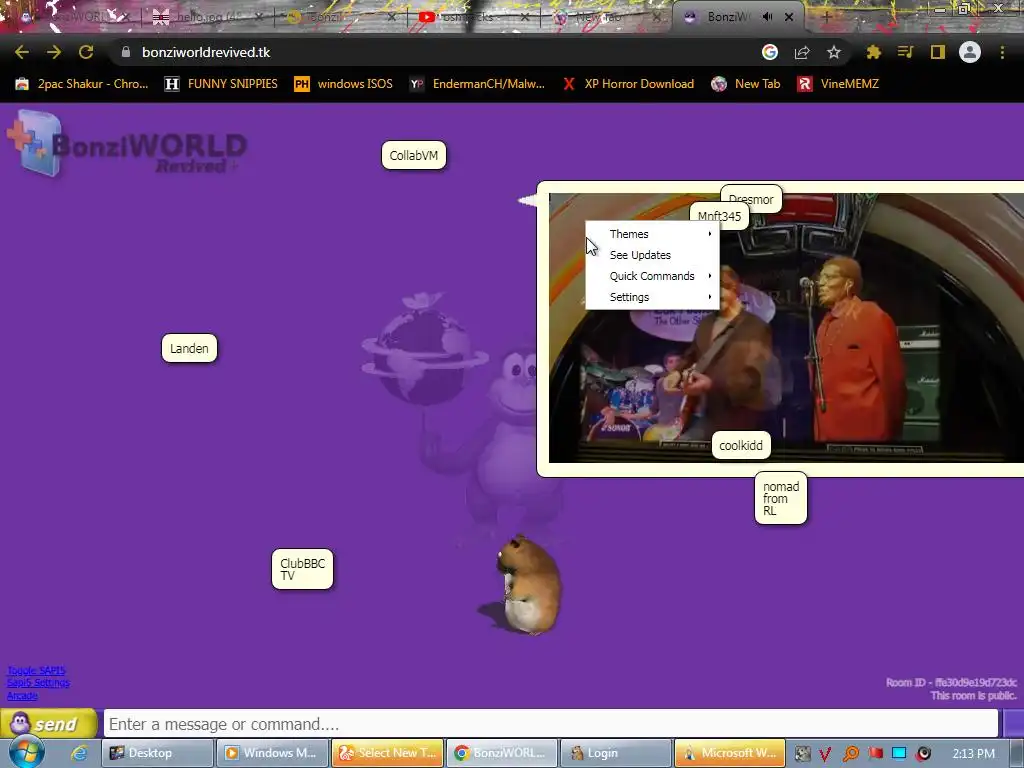Expand the Themes submenu
The width and height of the screenshot is (1024, 768).
(x=652, y=234)
